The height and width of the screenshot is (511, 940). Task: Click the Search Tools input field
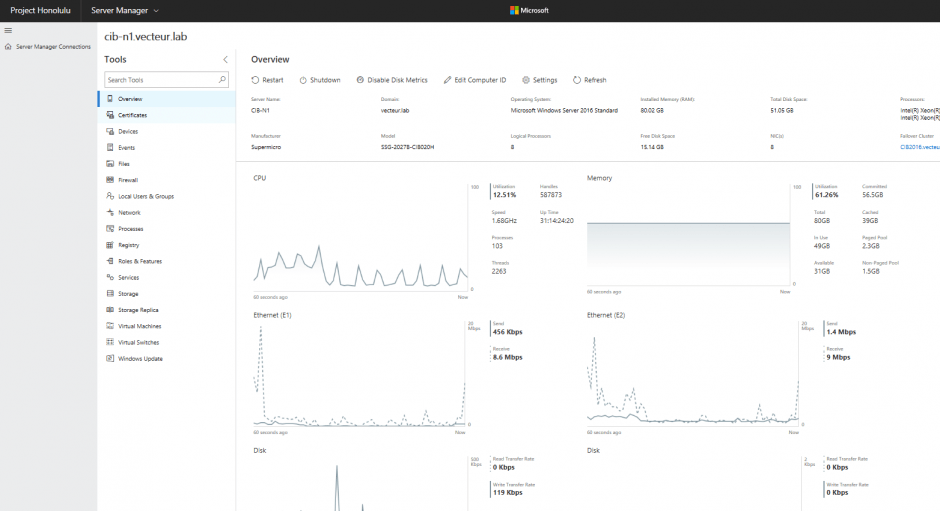[x=160, y=80]
